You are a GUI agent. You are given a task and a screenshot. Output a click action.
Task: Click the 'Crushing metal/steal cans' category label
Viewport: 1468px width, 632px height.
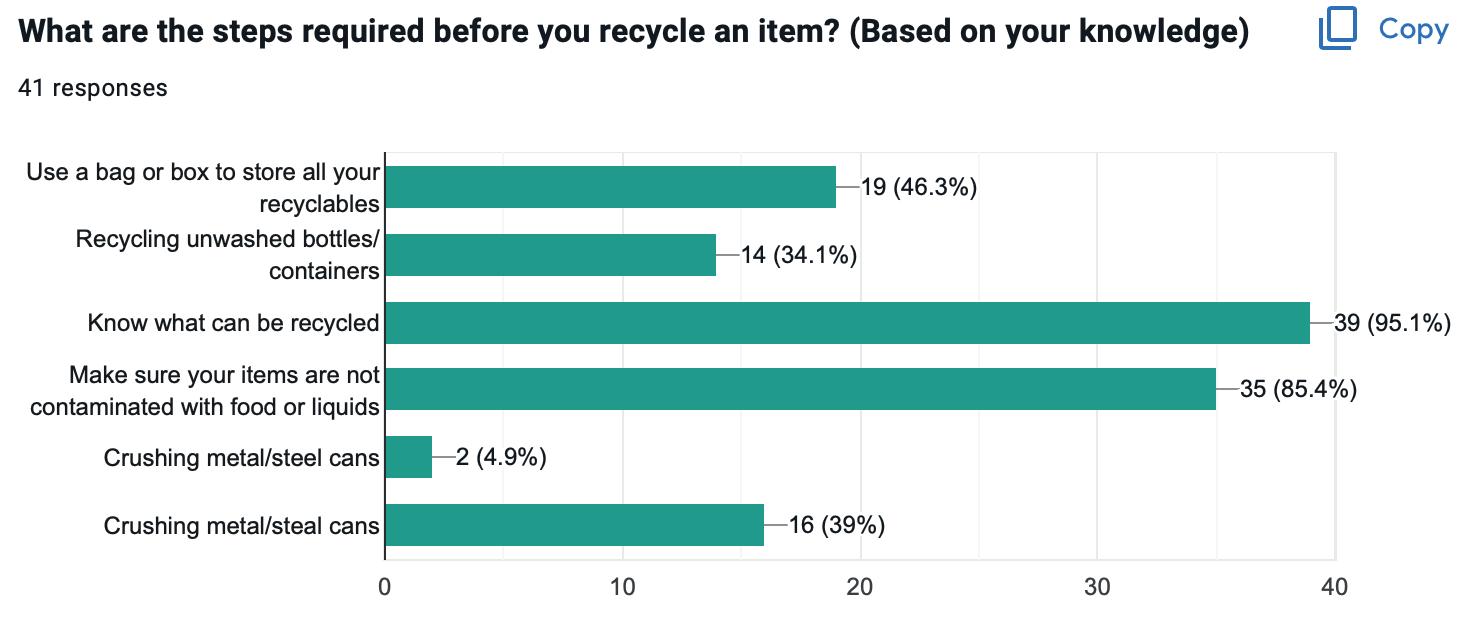click(242, 525)
